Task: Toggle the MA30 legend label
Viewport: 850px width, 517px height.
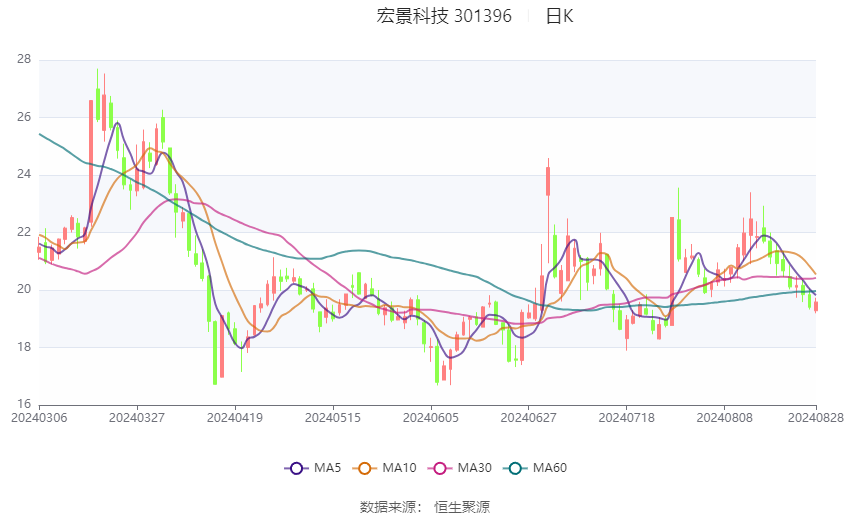Action: point(472,467)
